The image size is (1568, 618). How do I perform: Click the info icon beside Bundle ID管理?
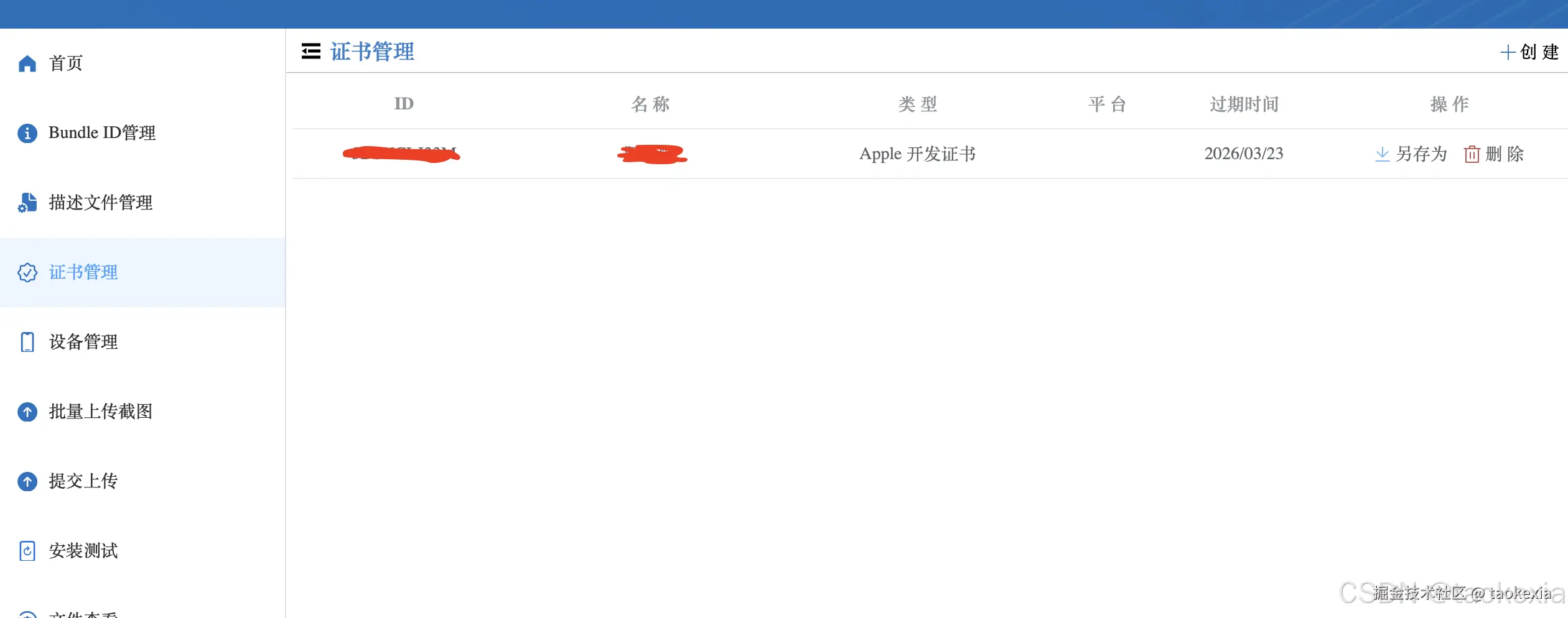27,132
